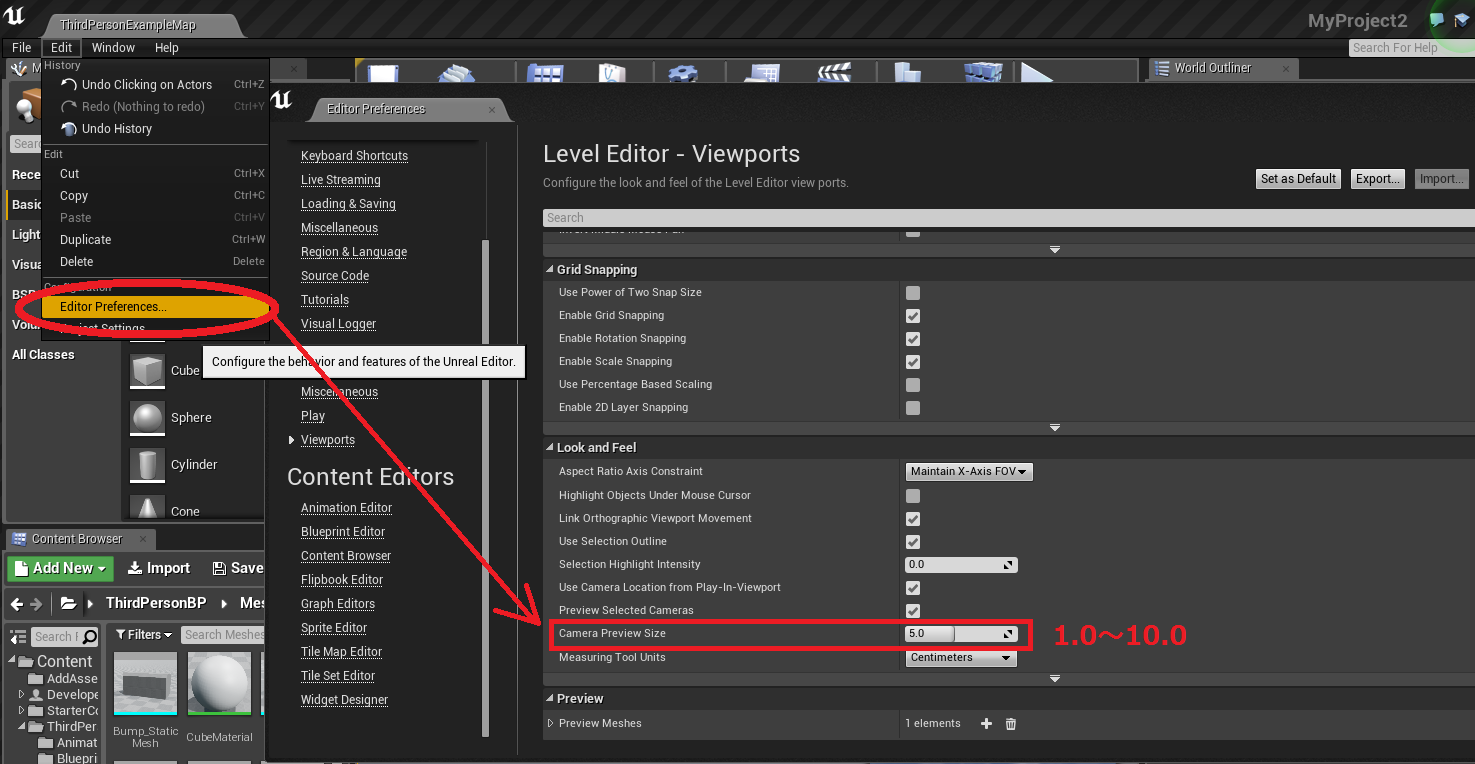
Task: Open the File menu
Action: (22, 48)
